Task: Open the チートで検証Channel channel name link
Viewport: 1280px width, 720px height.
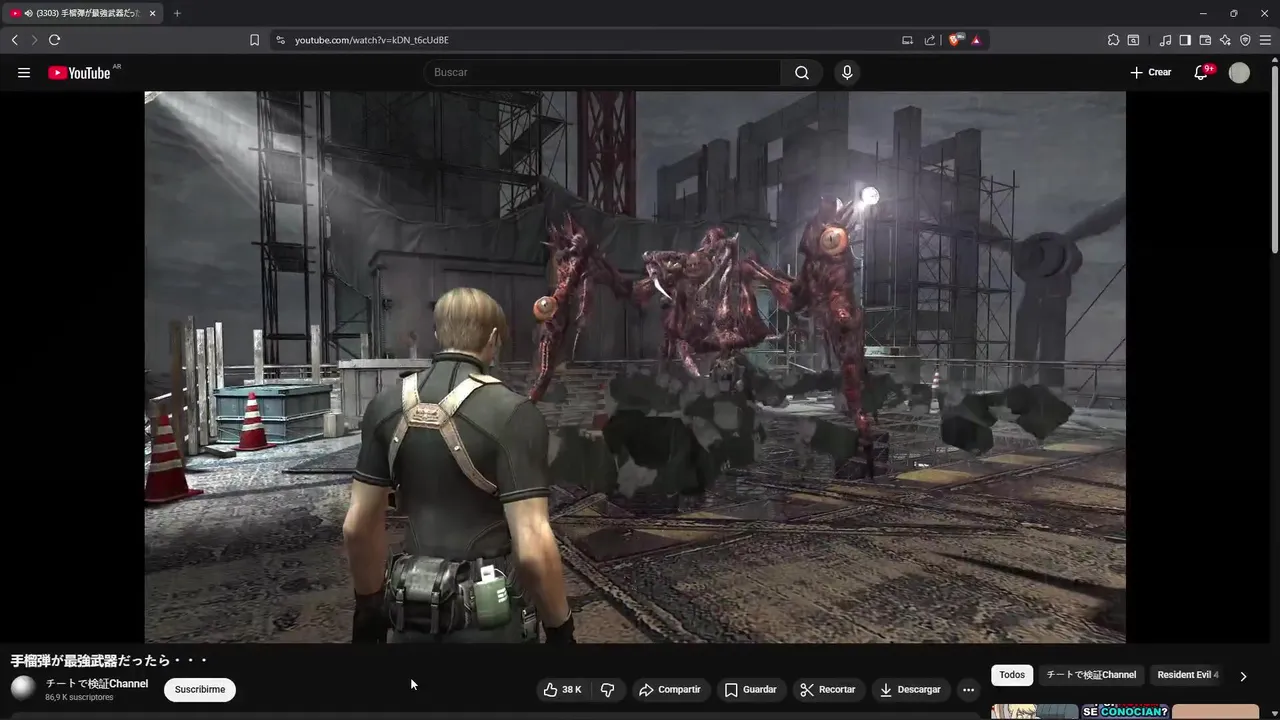Action: (x=97, y=684)
